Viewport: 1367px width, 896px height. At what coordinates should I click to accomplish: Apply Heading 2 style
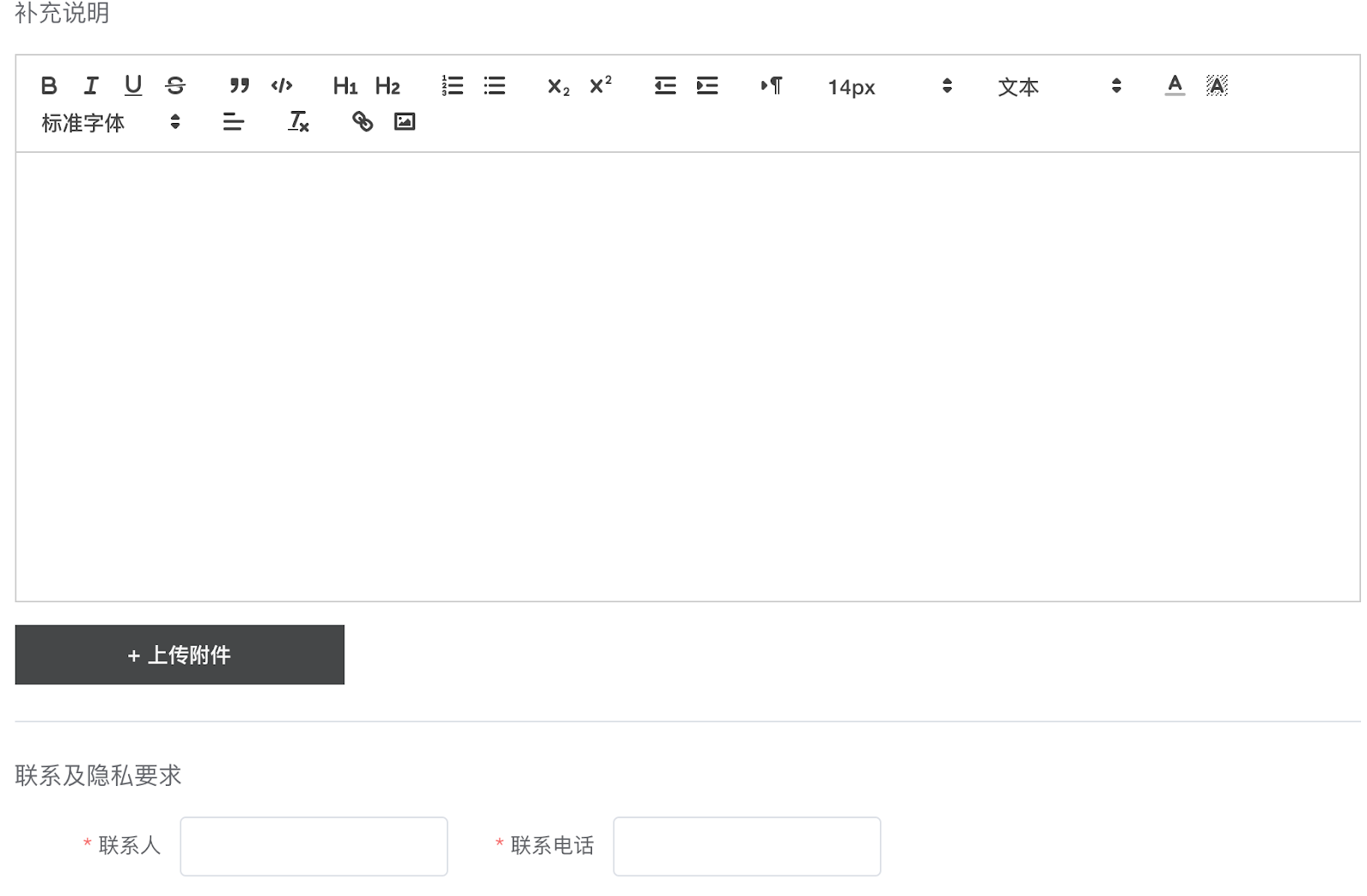click(387, 85)
